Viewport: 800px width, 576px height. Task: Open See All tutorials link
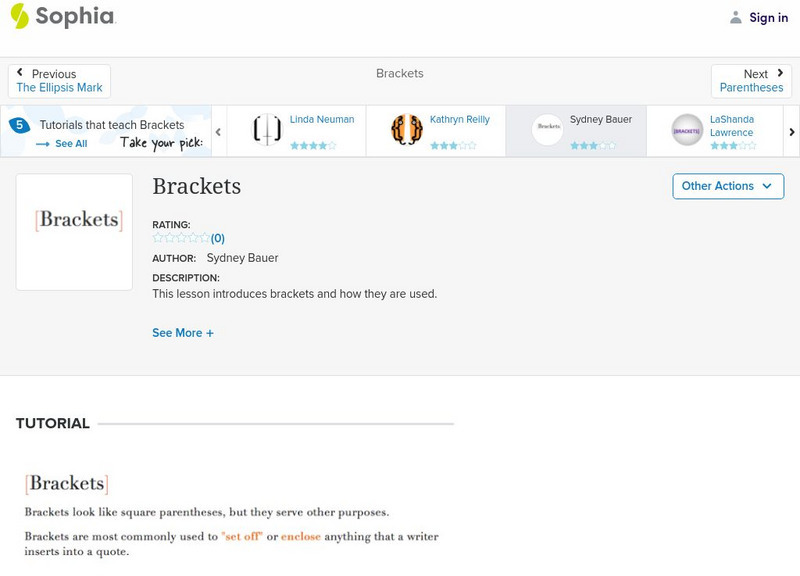(70, 144)
